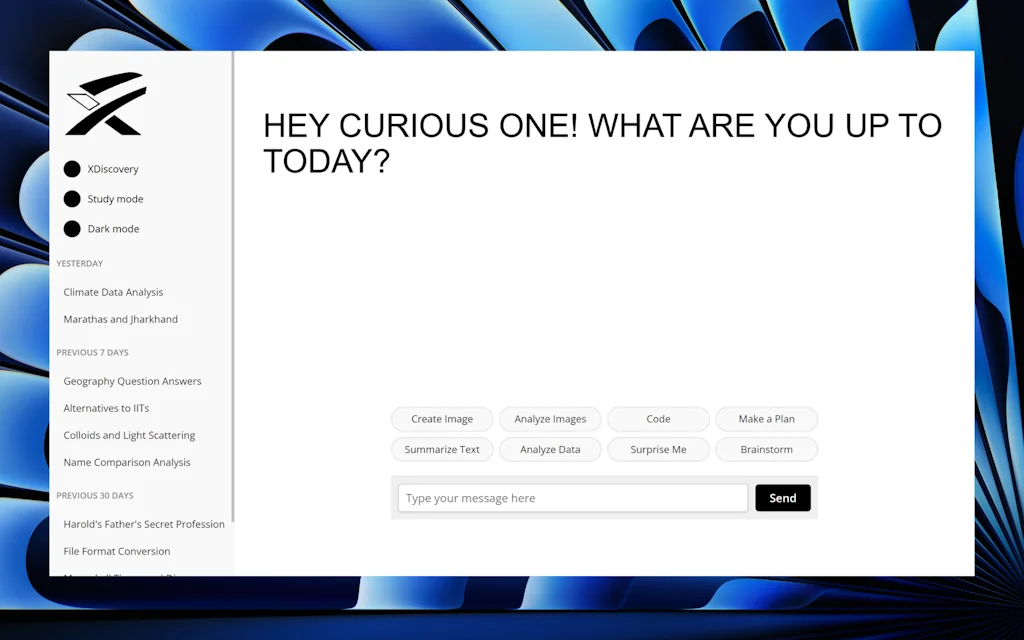This screenshot has width=1024, height=640.
Task: Toggle Dark mode in the sidebar
Action: click(x=101, y=229)
